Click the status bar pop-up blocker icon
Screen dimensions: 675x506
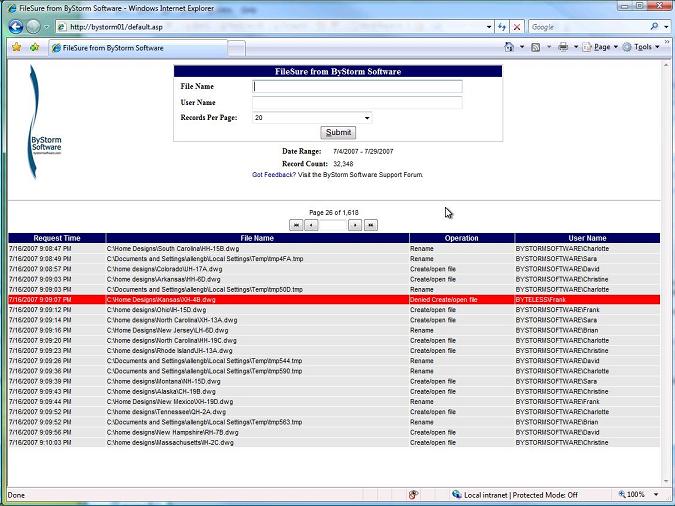pos(413,495)
